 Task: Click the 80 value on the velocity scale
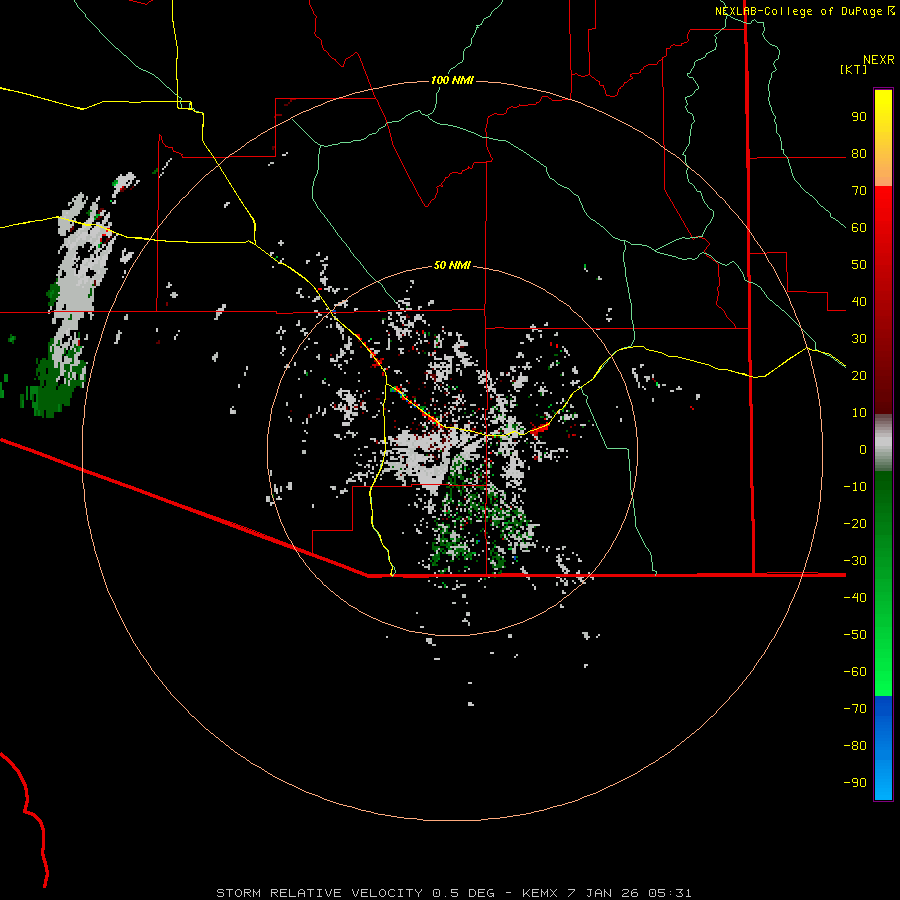859,154
